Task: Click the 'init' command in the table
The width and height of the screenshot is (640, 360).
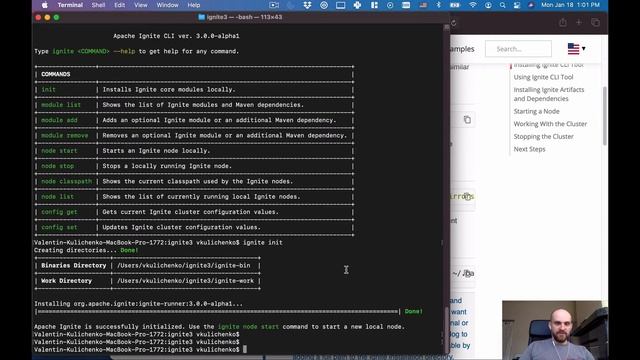Action: coord(48,89)
